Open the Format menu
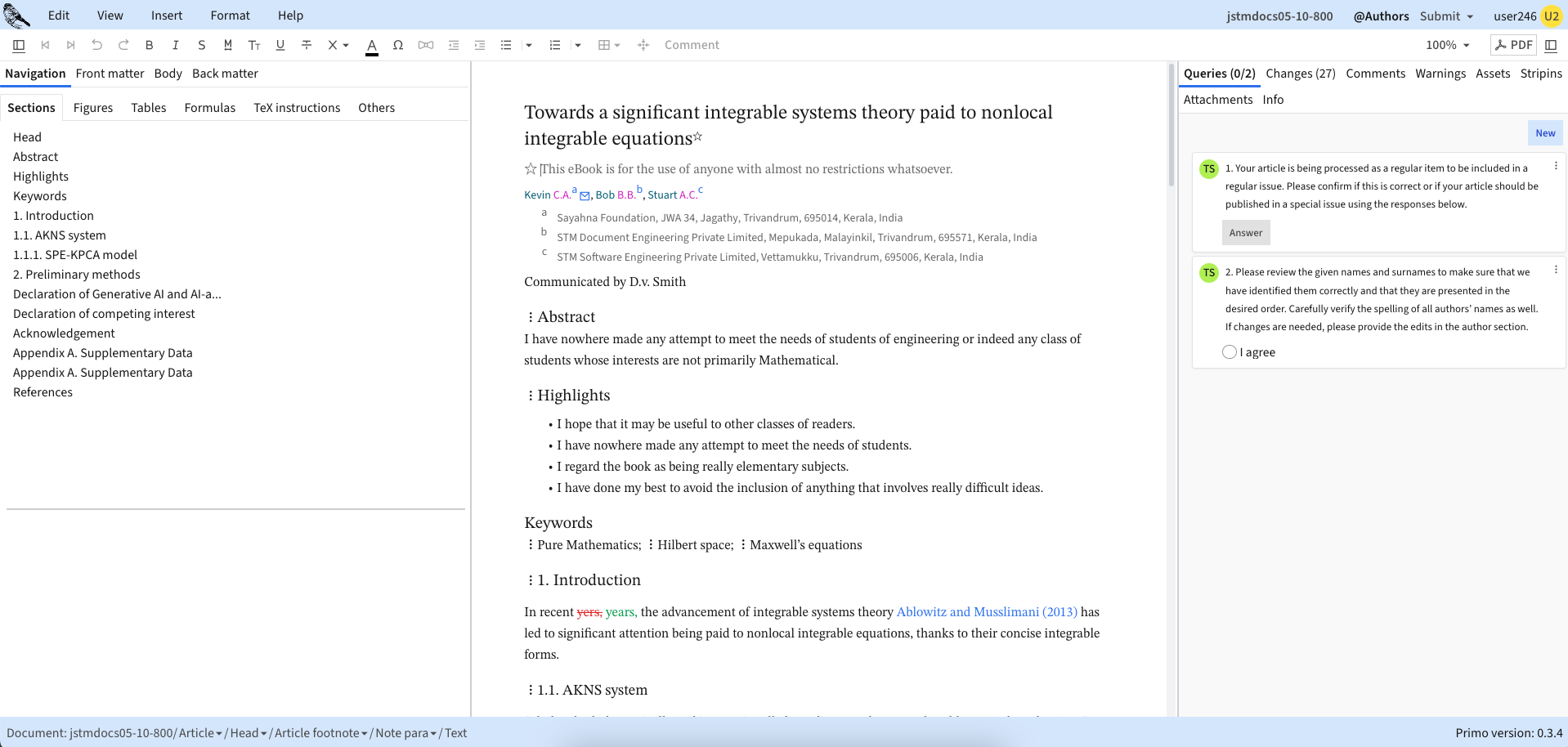This screenshot has width=1568, height=747. tap(230, 16)
